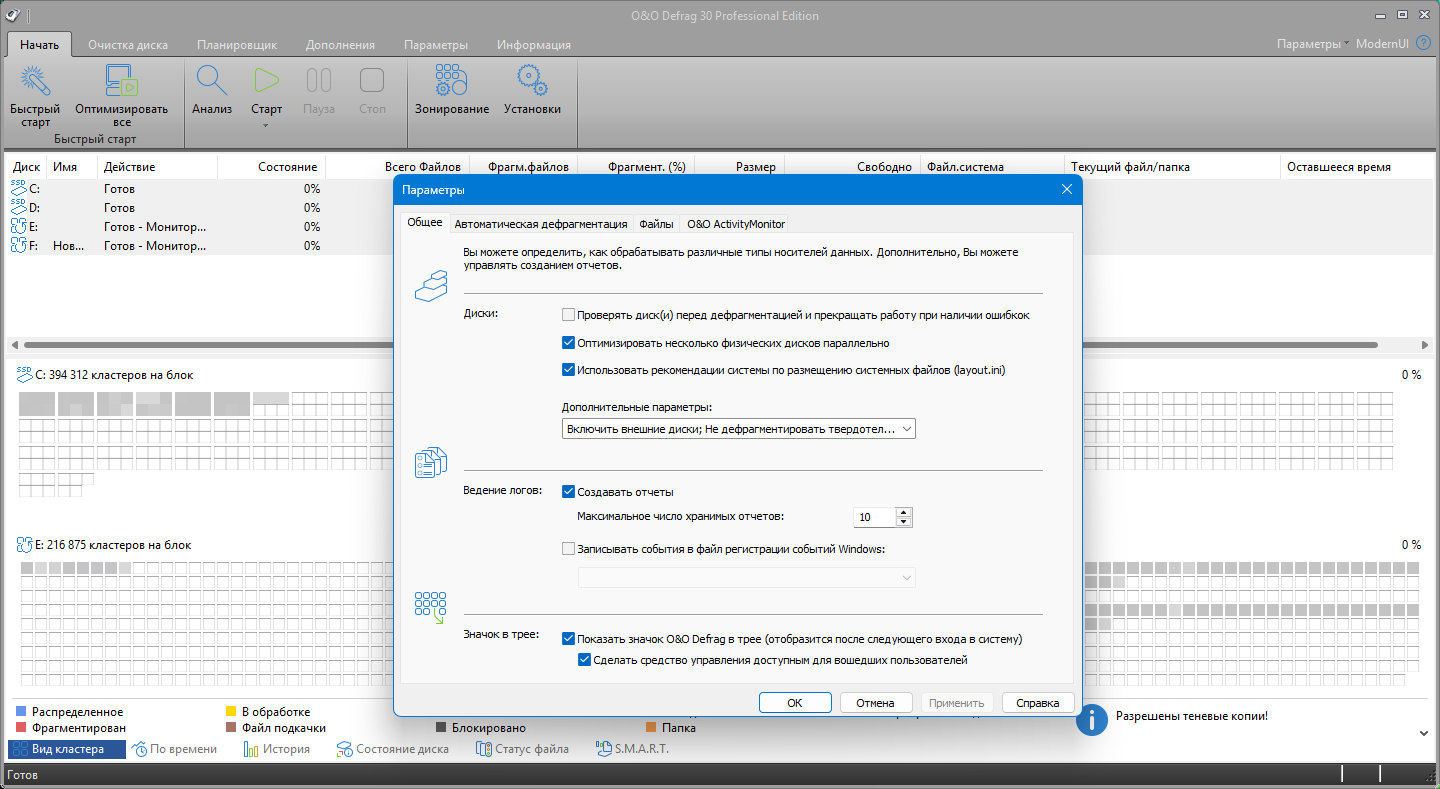Open the Планировщик ribbon tab

pyautogui.click(x=237, y=45)
